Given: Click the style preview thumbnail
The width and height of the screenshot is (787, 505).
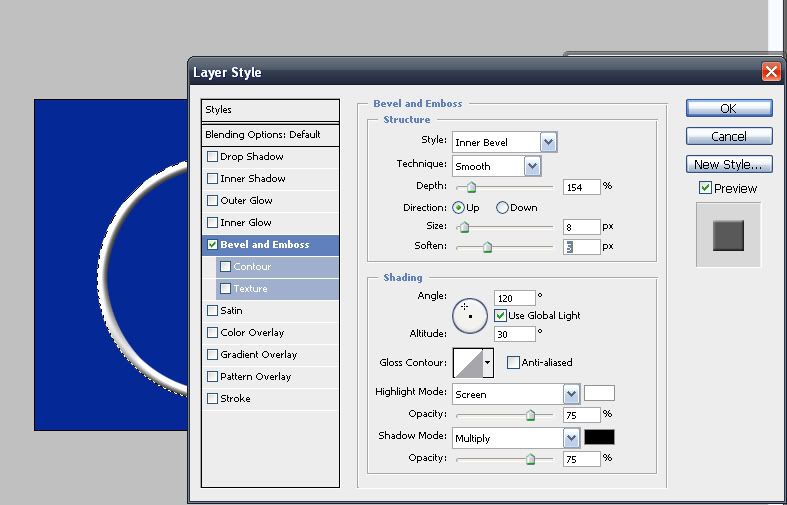Looking at the screenshot, I should tap(728, 235).
